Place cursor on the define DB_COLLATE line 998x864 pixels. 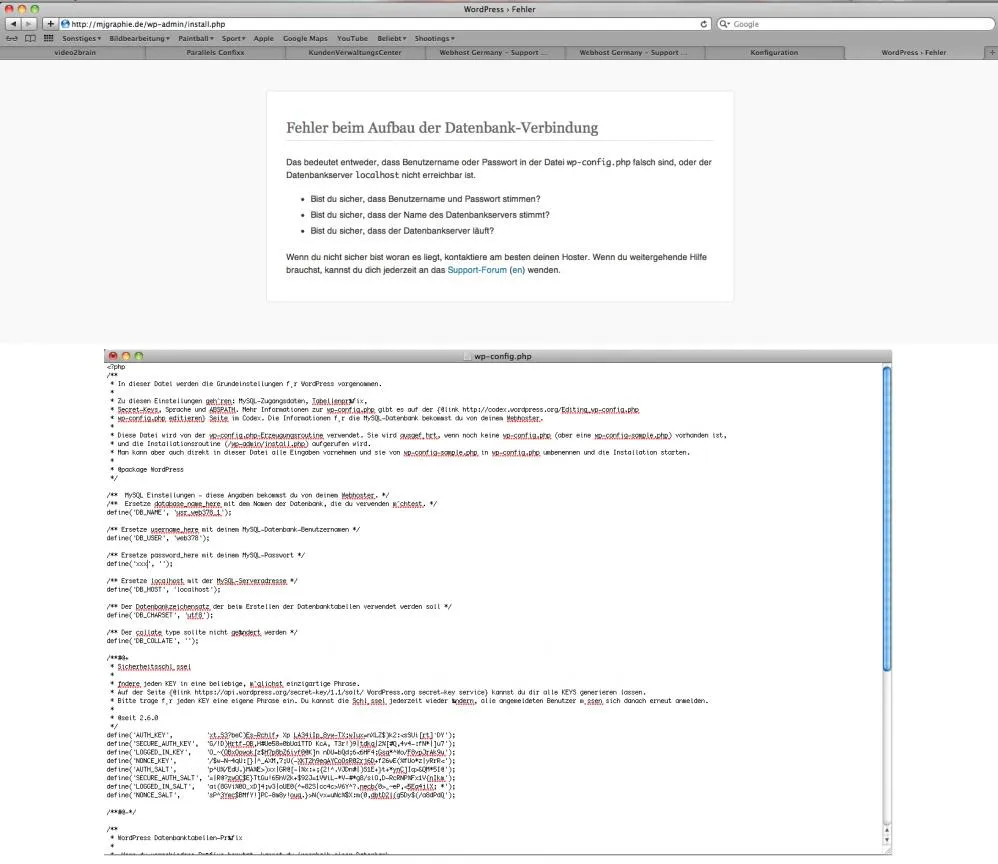pos(152,641)
